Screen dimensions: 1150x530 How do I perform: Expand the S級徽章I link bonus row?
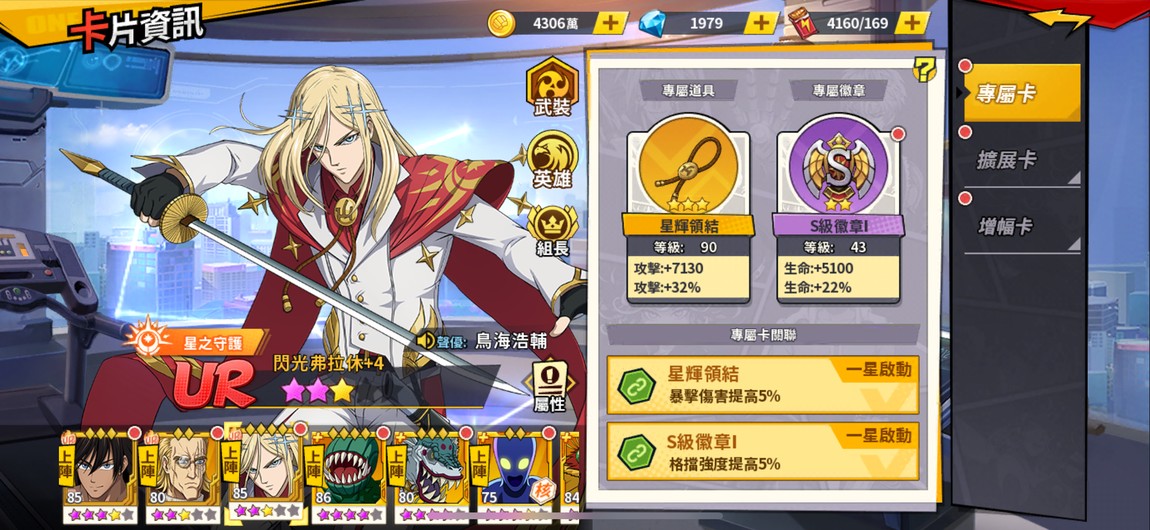[x=763, y=452]
